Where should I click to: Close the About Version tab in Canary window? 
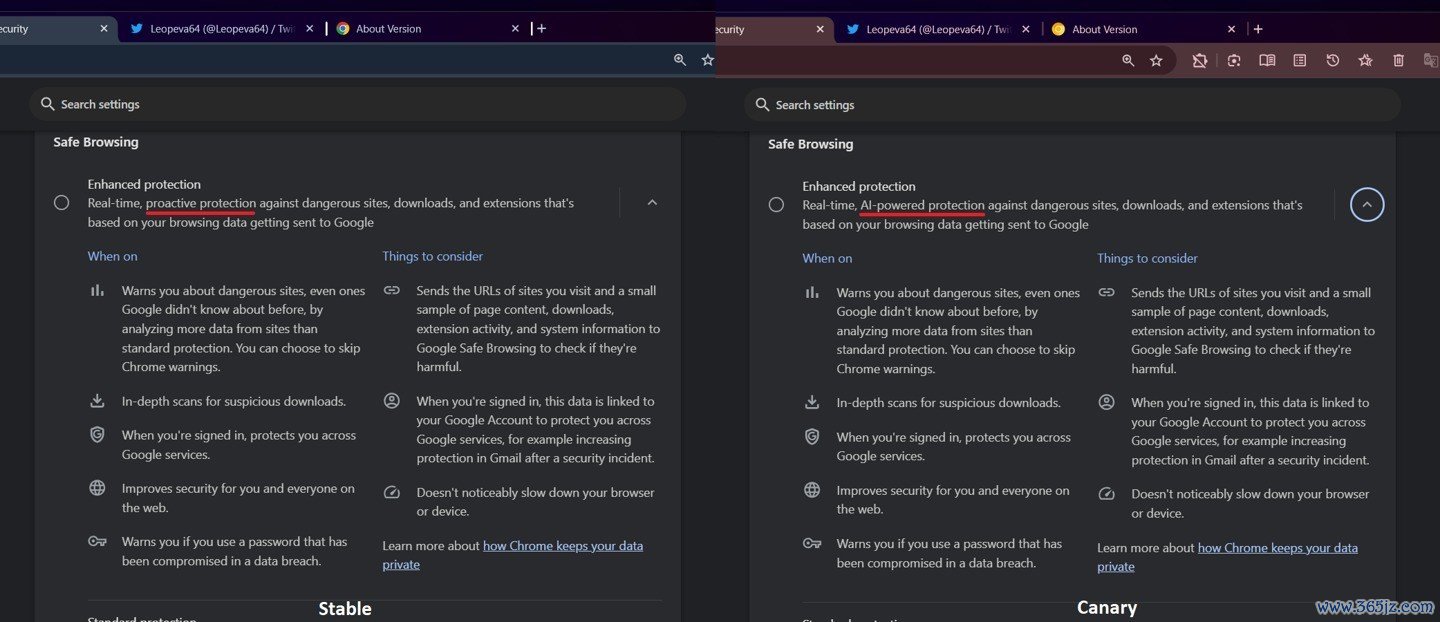click(x=1231, y=29)
